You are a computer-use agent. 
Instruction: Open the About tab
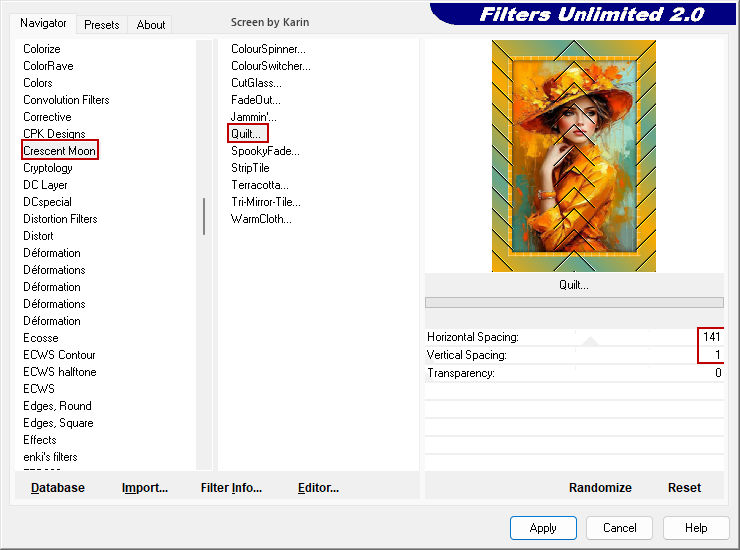click(x=151, y=25)
